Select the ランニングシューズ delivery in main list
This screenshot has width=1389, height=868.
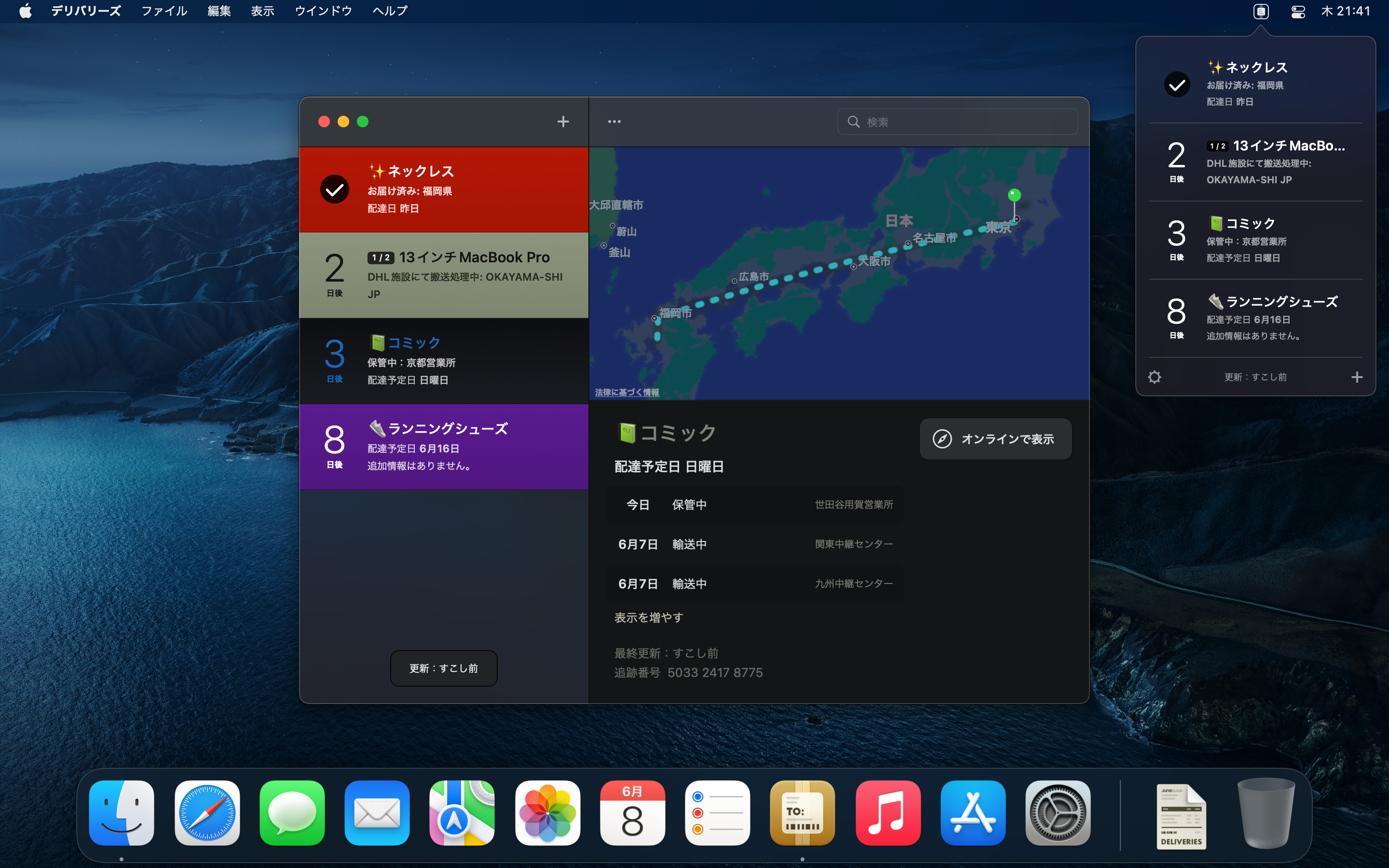444,447
